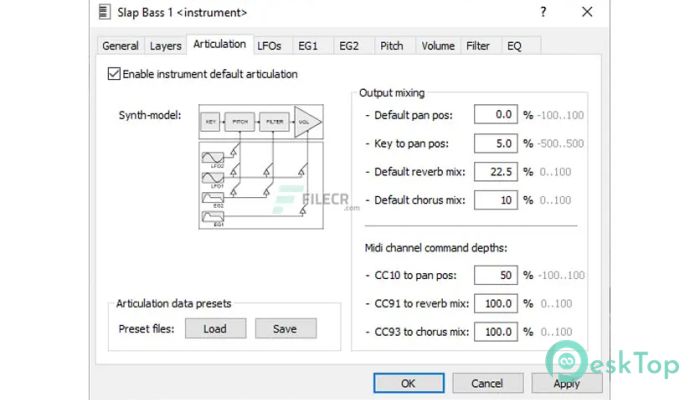Viewport: 700px width, 400px height.
Task: Click the EG1 envelope icon
Action: 212,217
